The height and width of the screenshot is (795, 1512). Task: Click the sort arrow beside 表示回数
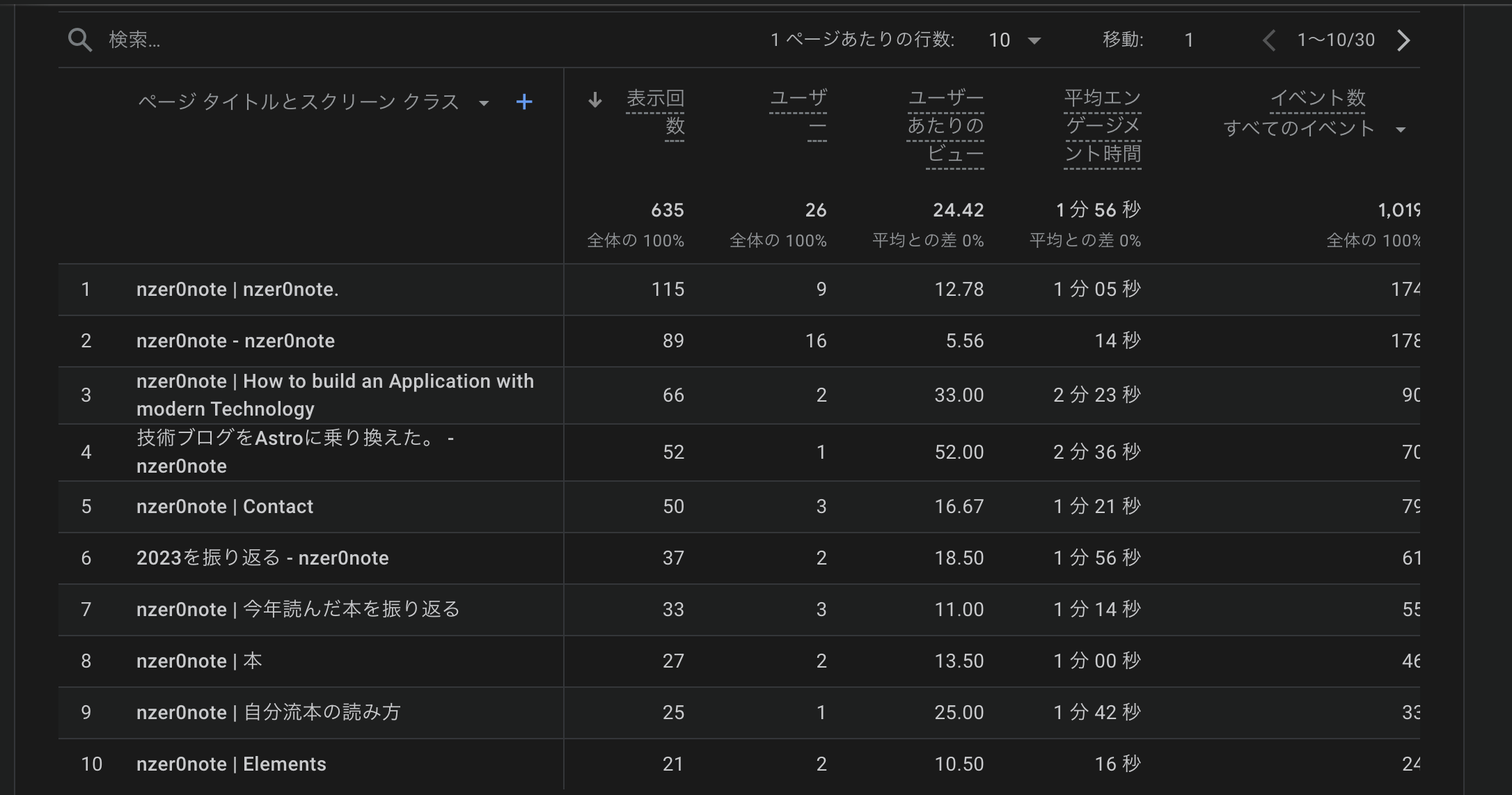pyautogui.click(x=594, y=100)
